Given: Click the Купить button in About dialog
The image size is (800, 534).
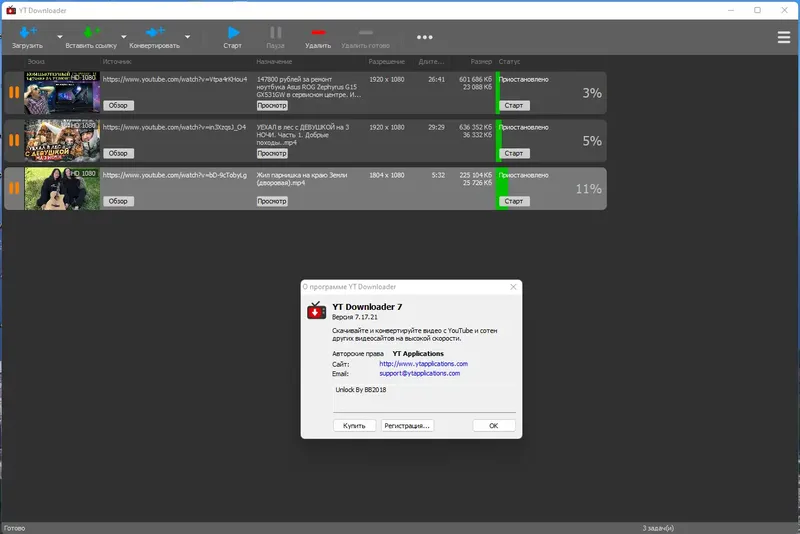Looking at the screenshot, I should click(355, 426).
